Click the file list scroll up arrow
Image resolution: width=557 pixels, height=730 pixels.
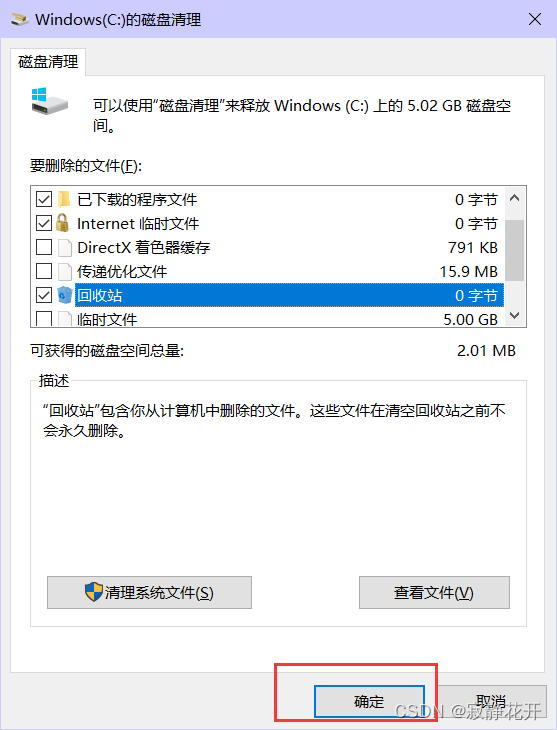(x=515, y=198)
